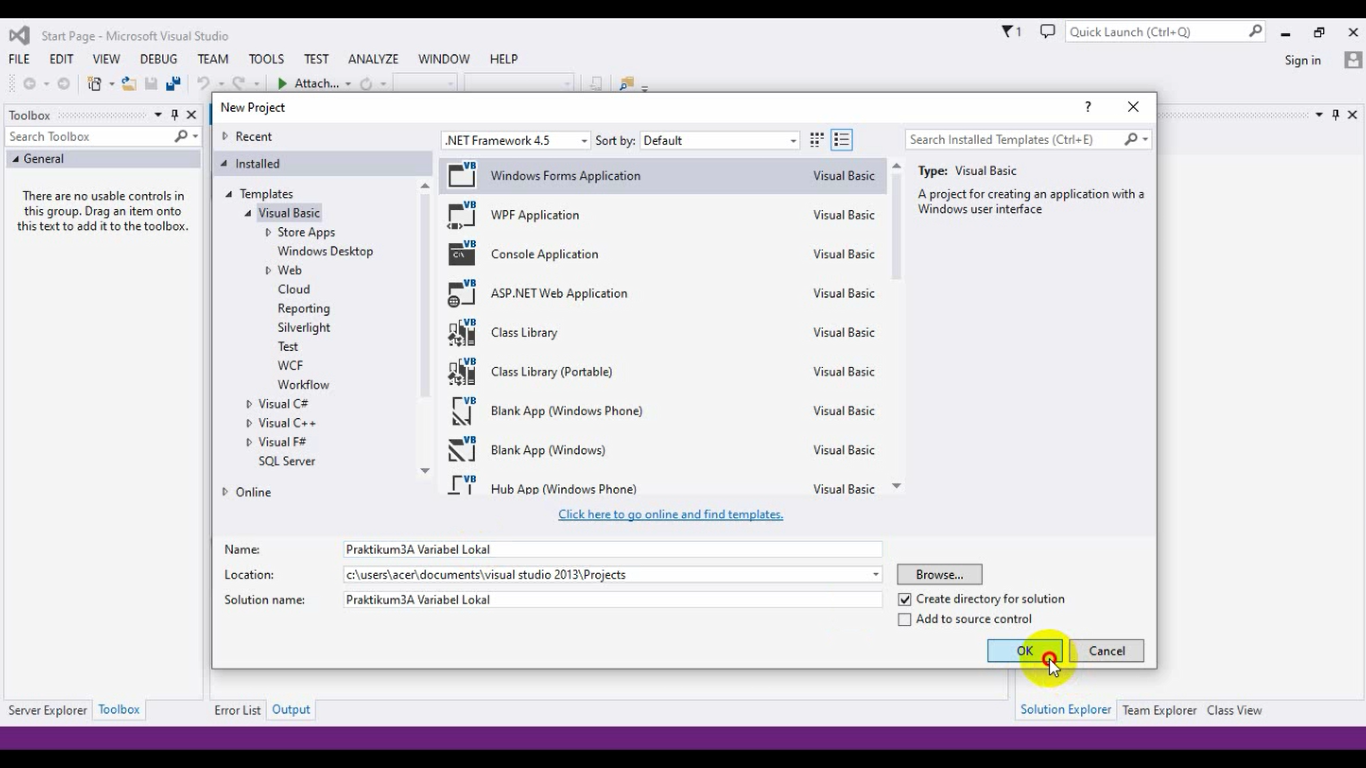Click the New Project toolbar icon
The image size is (1366, 768).
(94, 84)
